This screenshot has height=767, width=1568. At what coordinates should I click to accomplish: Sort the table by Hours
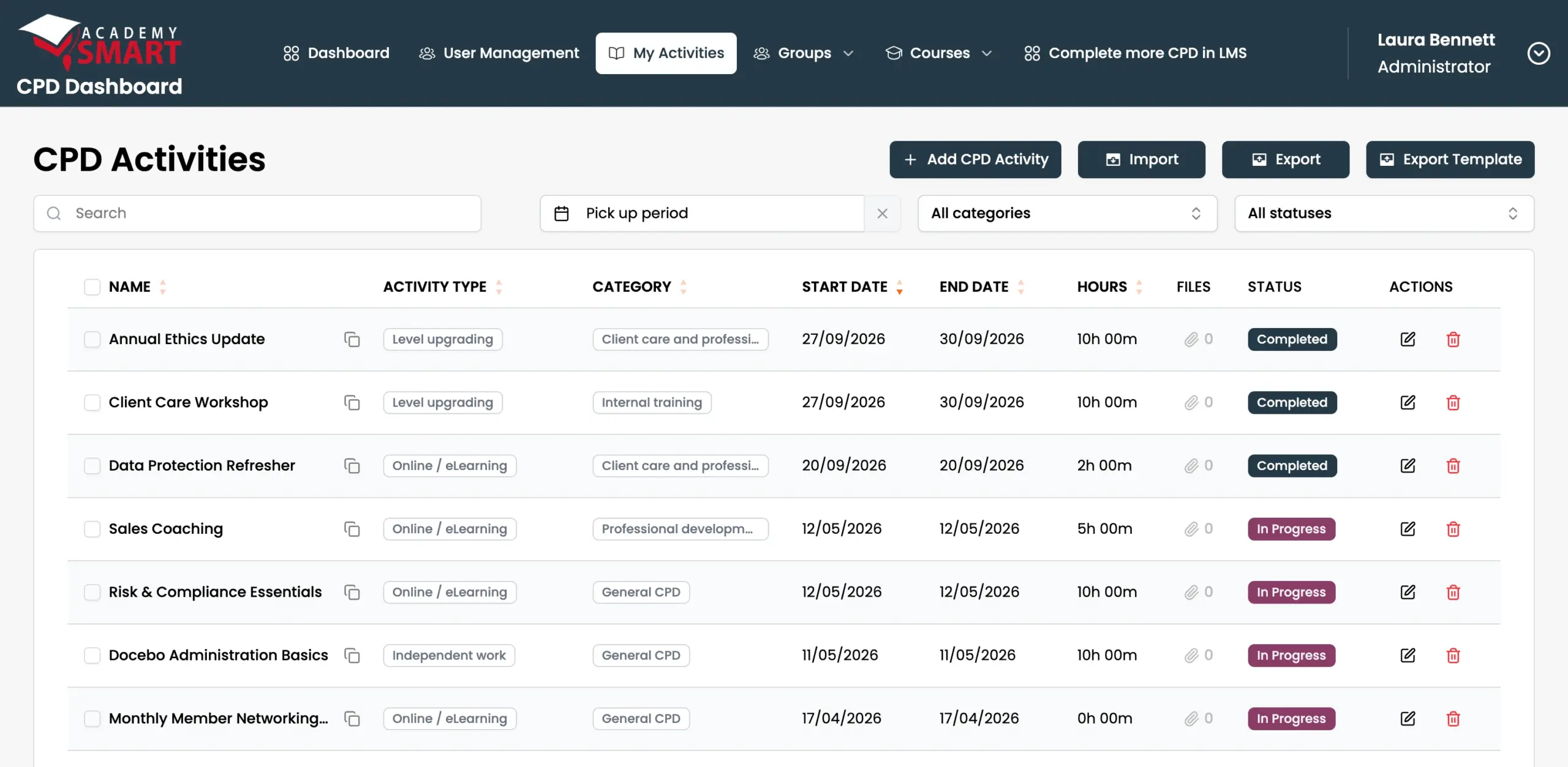(1109, 287)
